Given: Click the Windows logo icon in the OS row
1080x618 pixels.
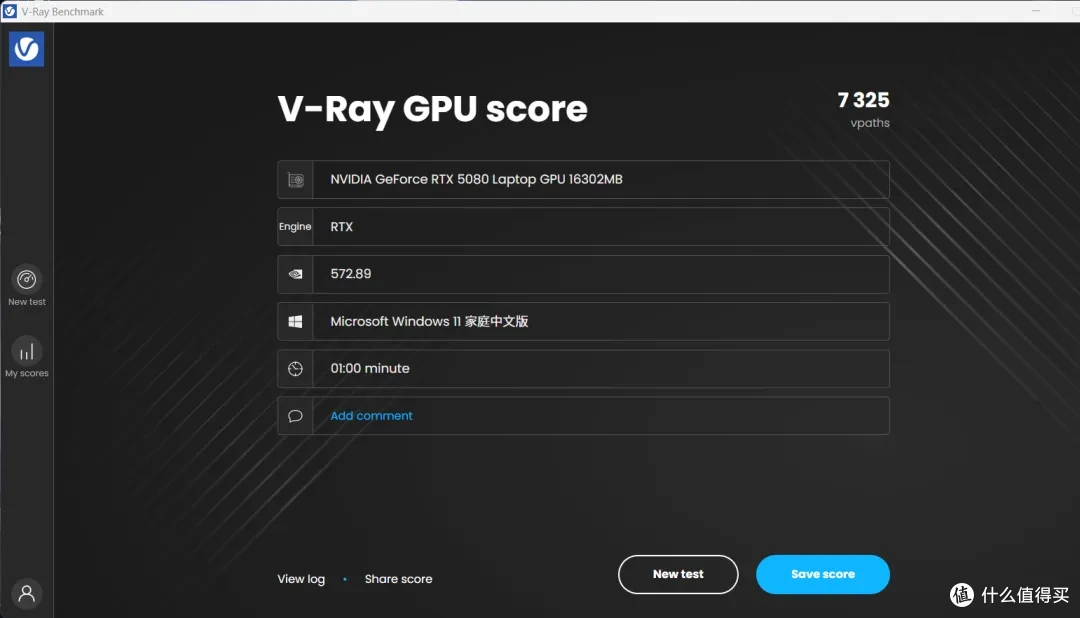Looking at the screenshot, I should coord(295,322).
